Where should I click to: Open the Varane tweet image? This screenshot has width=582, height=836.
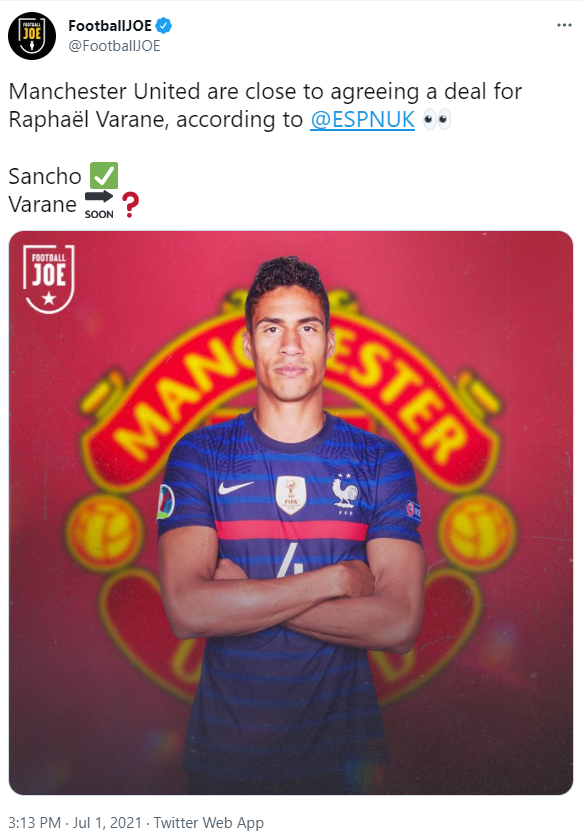[291, 512]
